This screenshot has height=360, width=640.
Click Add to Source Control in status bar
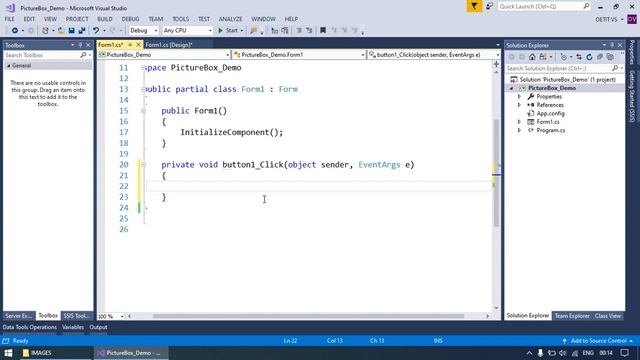598,341
